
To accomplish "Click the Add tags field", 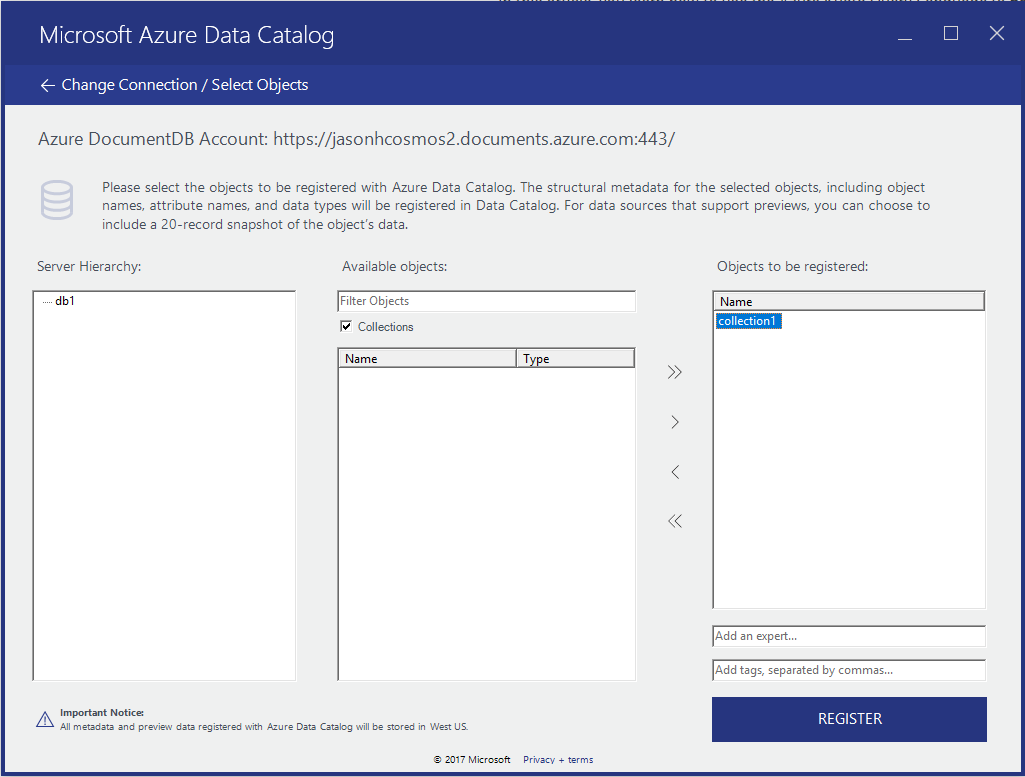I will (848, 670).
